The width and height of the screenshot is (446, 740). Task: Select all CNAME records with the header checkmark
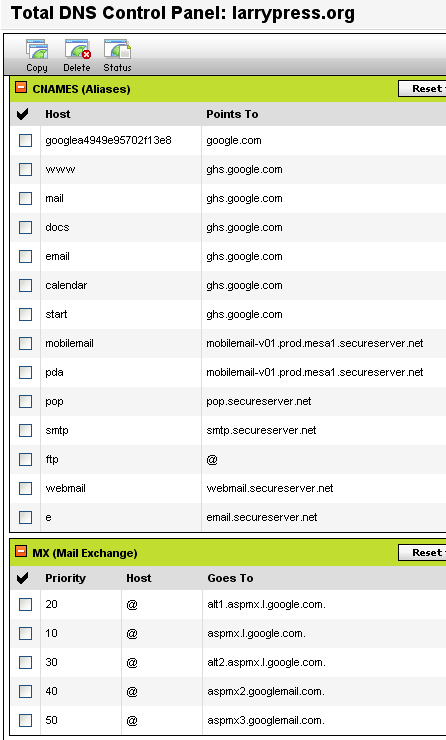click(22, 114)
